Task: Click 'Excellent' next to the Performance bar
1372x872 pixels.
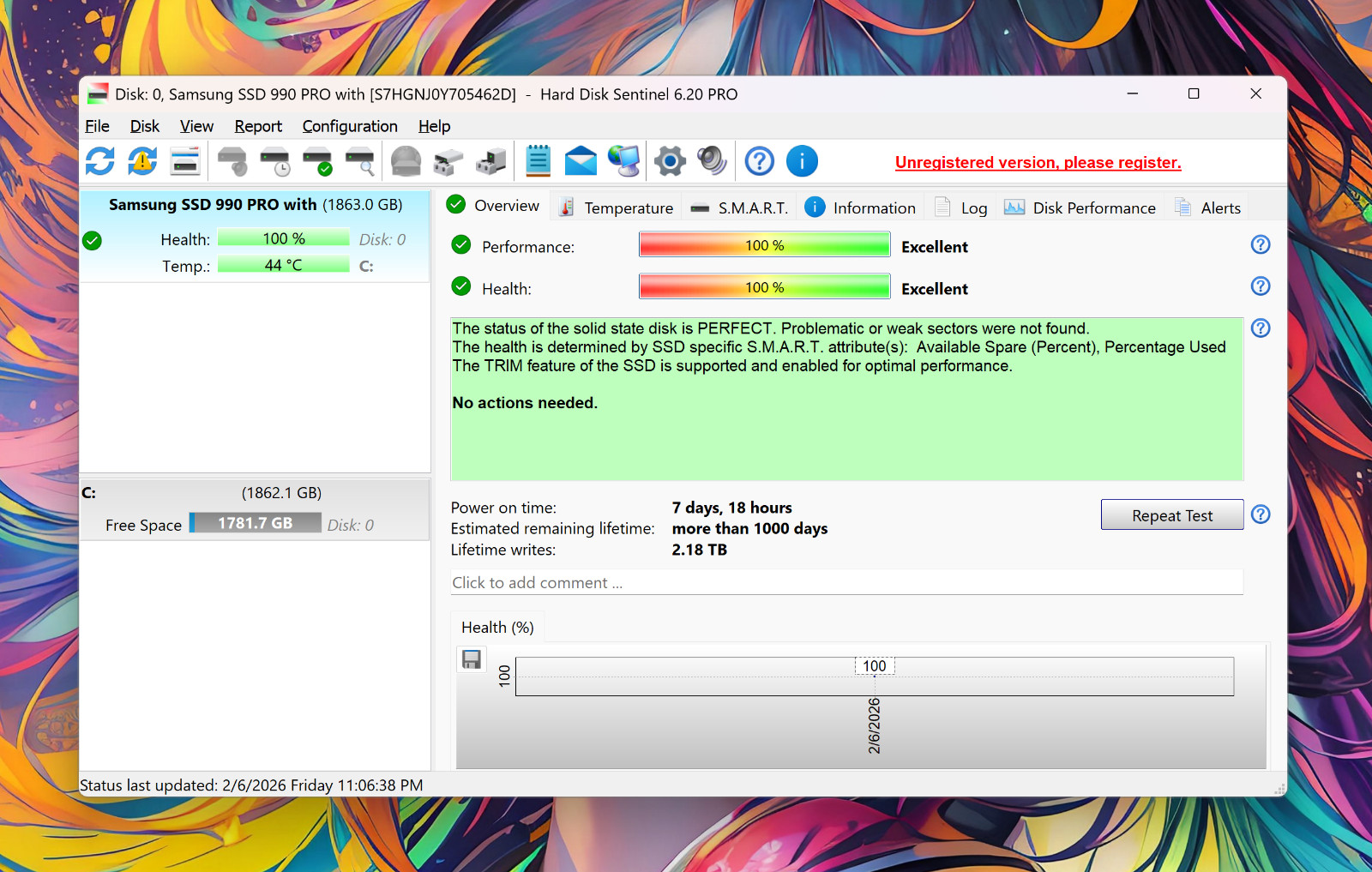Action: pos(935,247)
